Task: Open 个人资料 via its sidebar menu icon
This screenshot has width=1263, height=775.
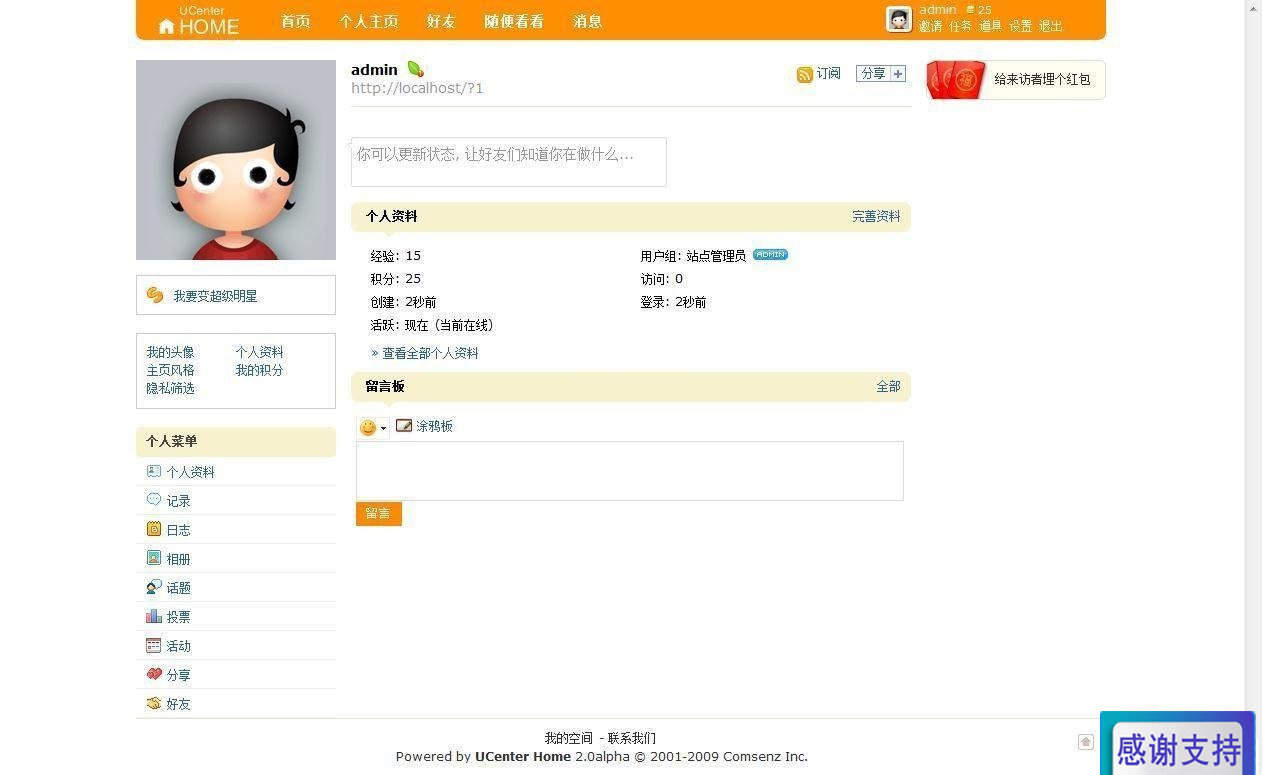Action: click(x=153, y=471)
